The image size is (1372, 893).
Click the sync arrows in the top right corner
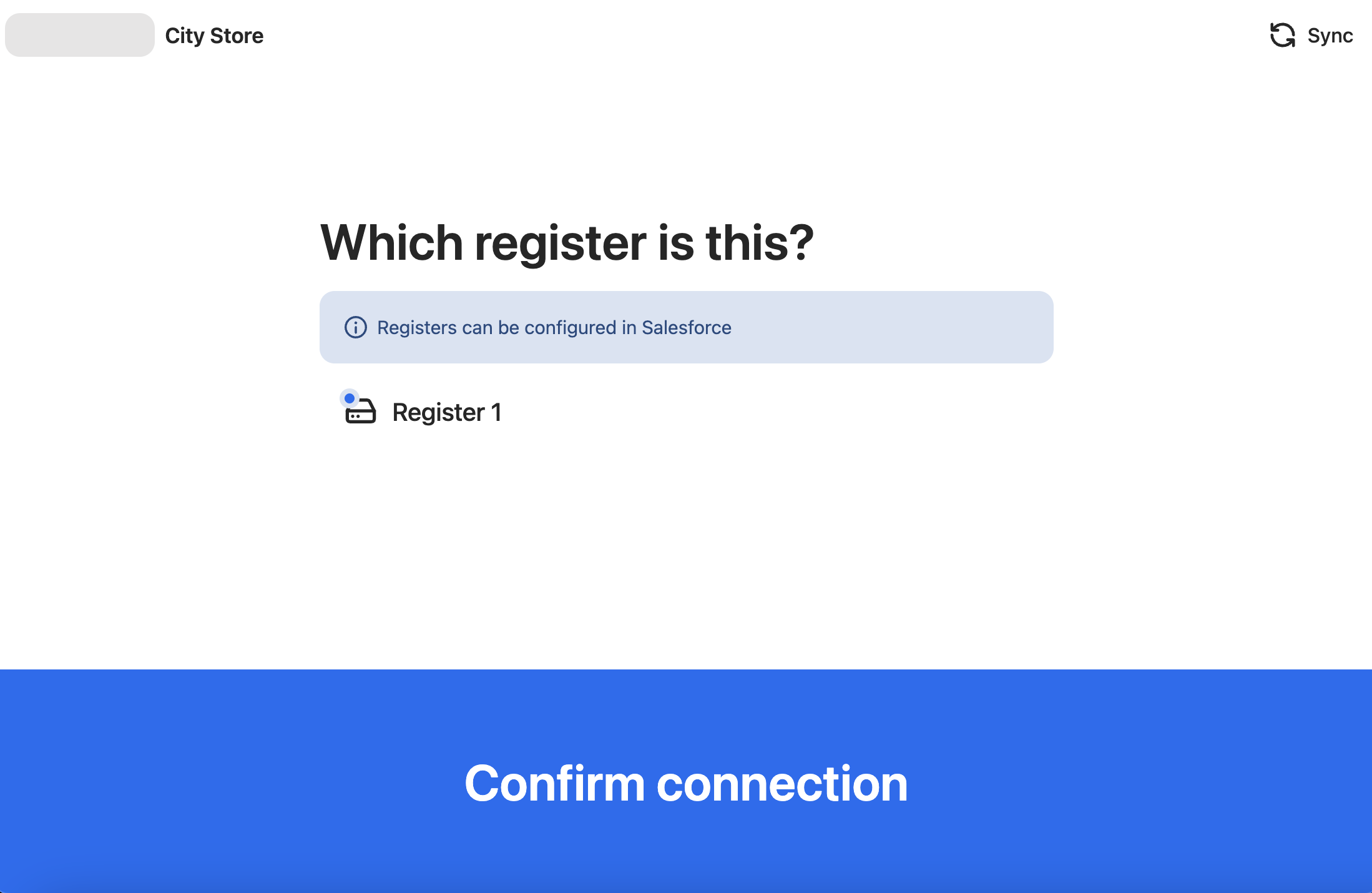point(1283,36)
